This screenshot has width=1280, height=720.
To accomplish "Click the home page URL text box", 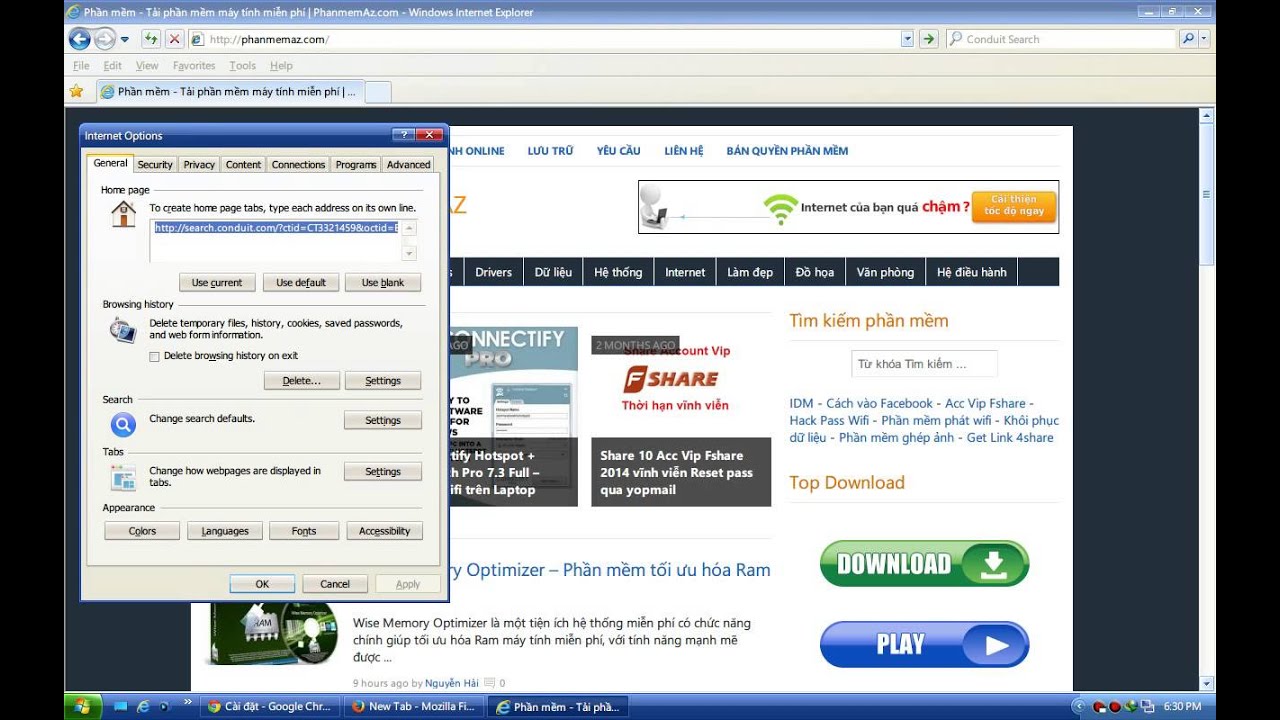I will 276,241.
